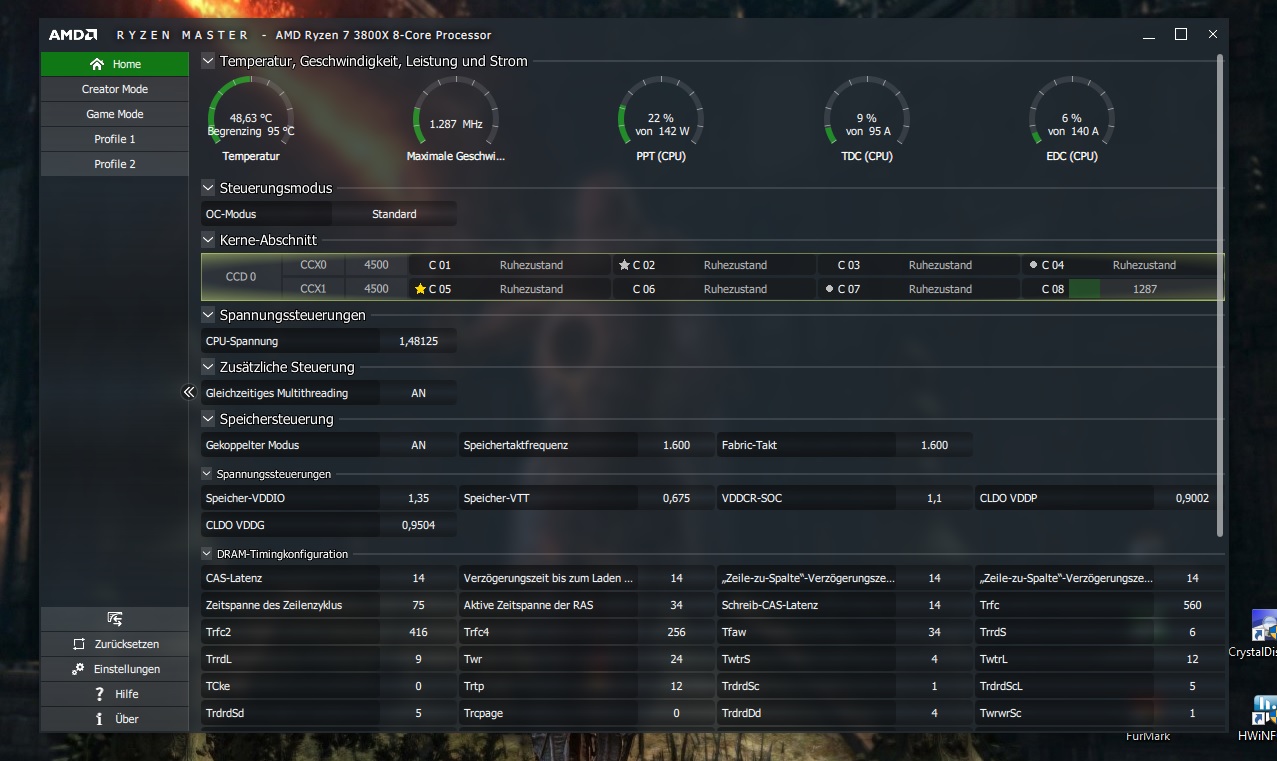Screen dimensions: 1277x761
Task: Collapse the DRAM-Timingkonfiguration subsection
Action: pyautogui.click(x=208, y=554)
